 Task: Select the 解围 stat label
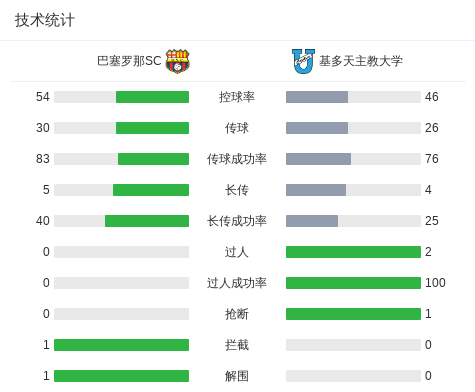tap(237, 376)
